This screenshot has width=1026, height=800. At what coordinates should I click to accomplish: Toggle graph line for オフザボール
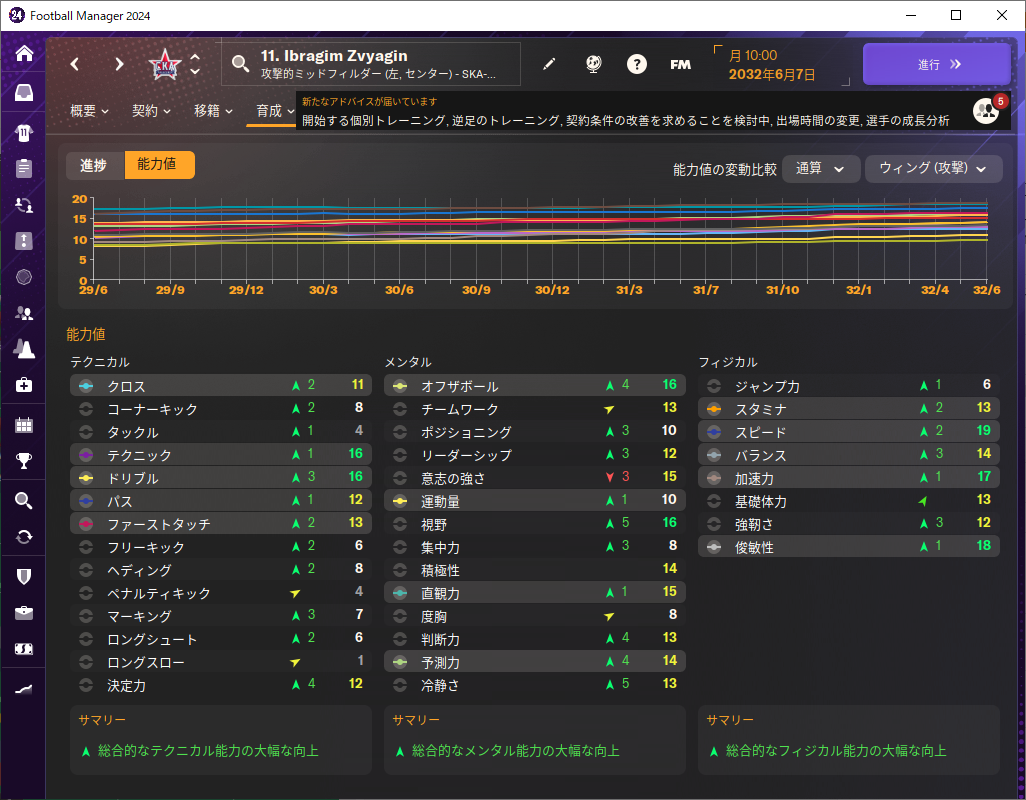pos(400,386)
